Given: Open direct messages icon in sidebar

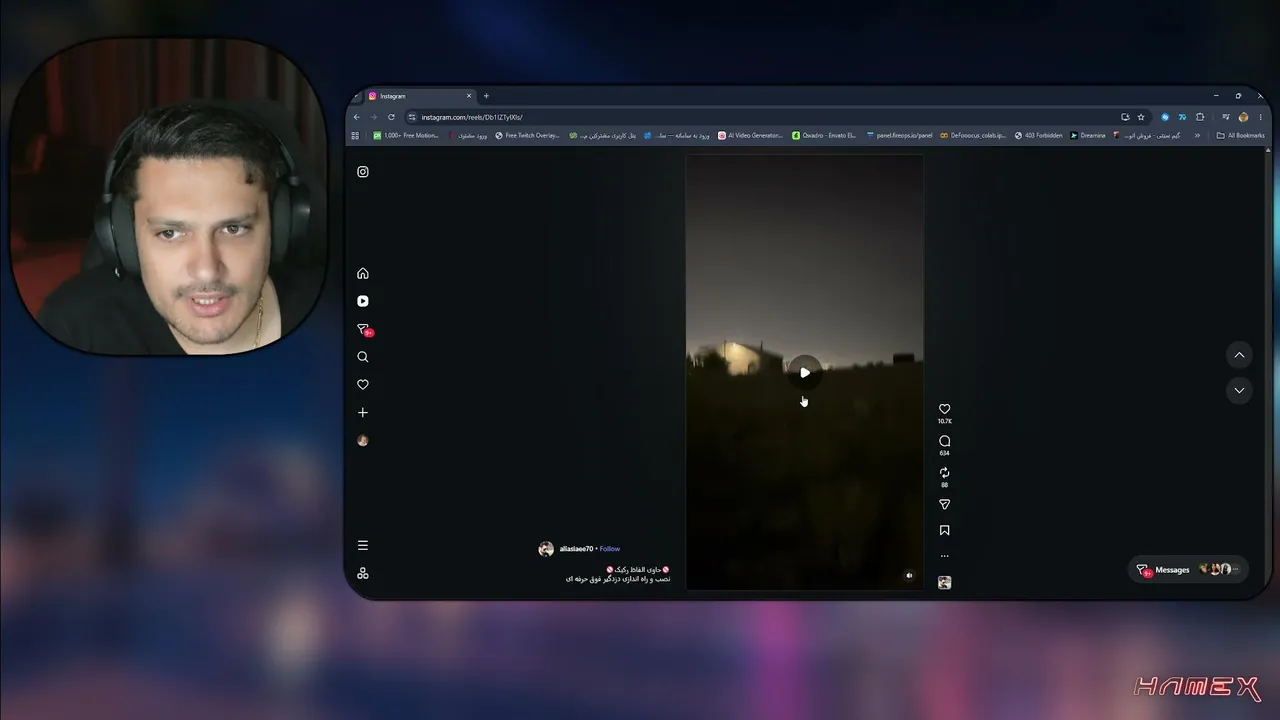Looking at the screenshot, I should click(364, 329).
